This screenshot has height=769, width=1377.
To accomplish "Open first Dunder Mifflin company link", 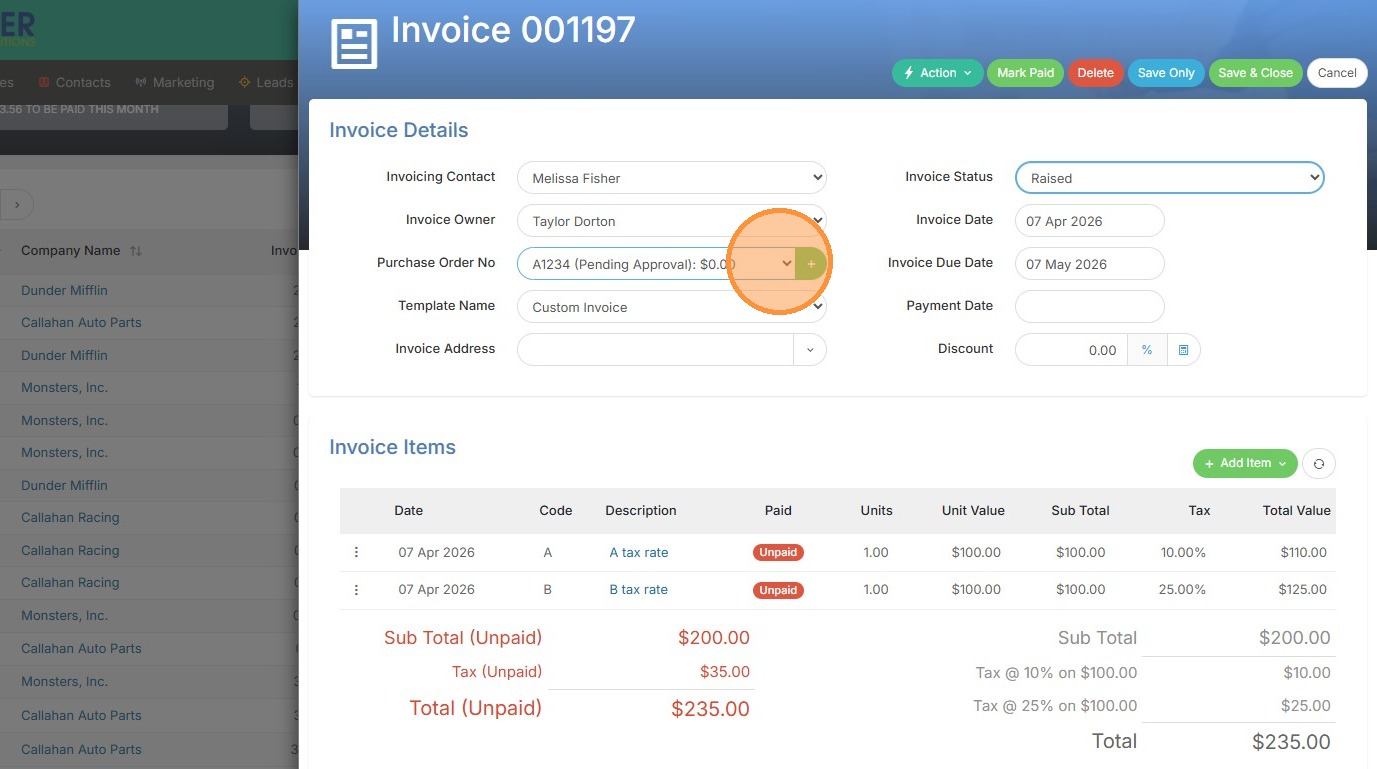I will point(64,290).
